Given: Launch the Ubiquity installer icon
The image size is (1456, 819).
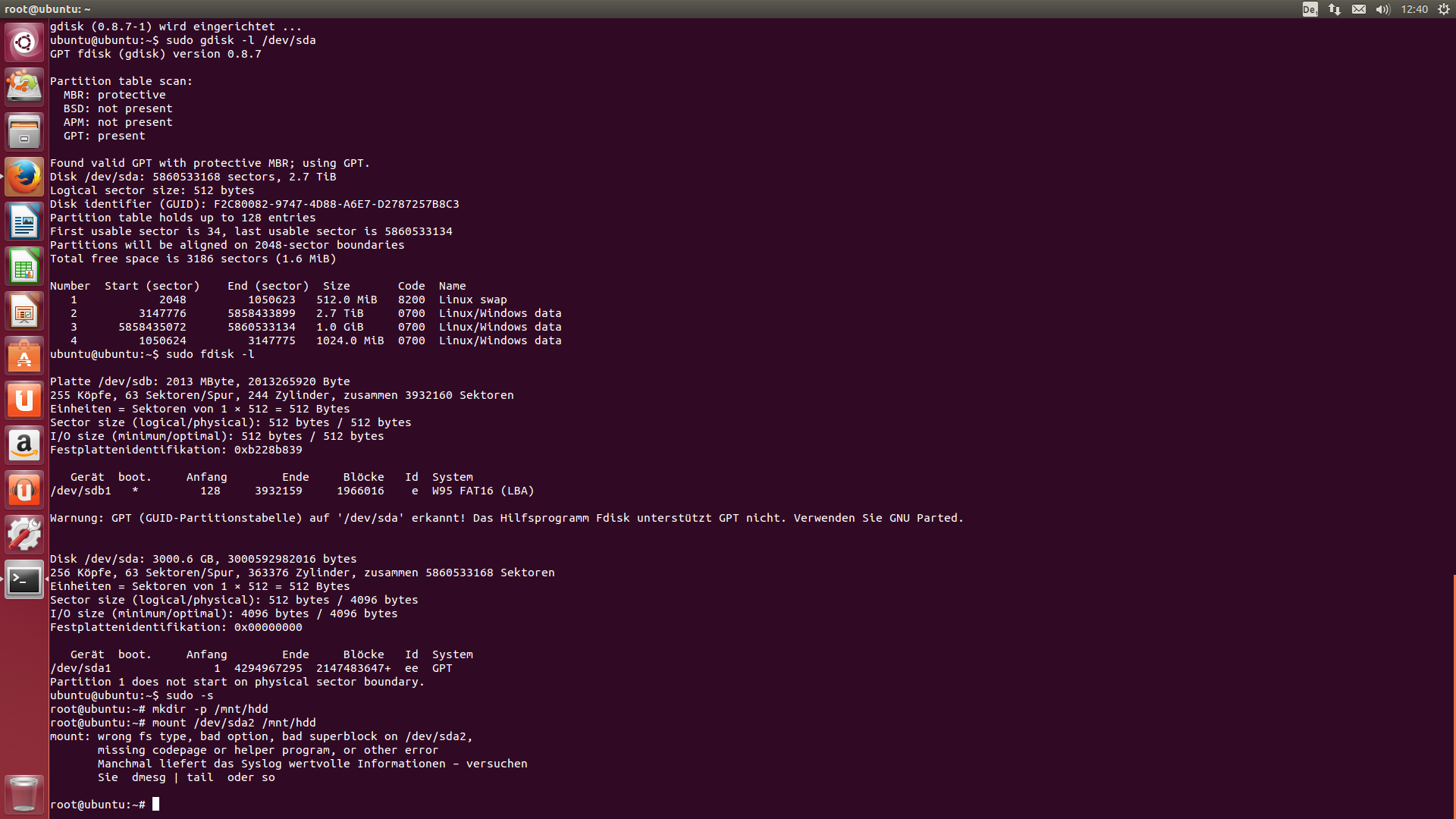Looking at the screenshot, I should [x=24, y=86].
